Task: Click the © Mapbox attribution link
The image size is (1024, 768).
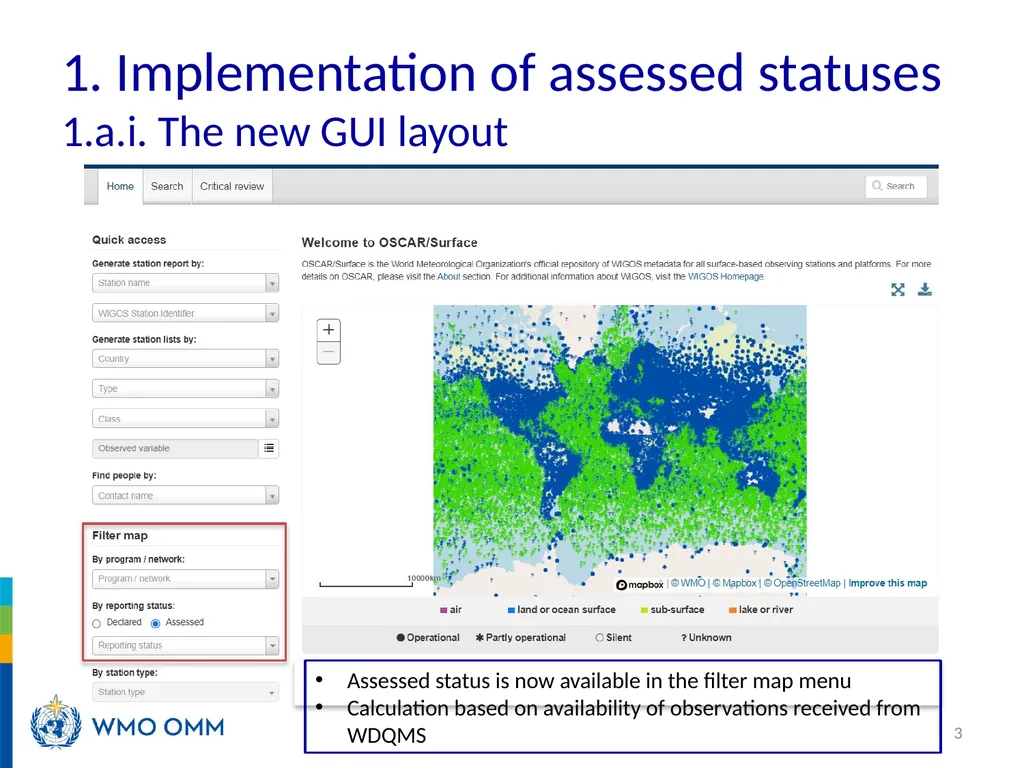Action: (x=734, y=583)
